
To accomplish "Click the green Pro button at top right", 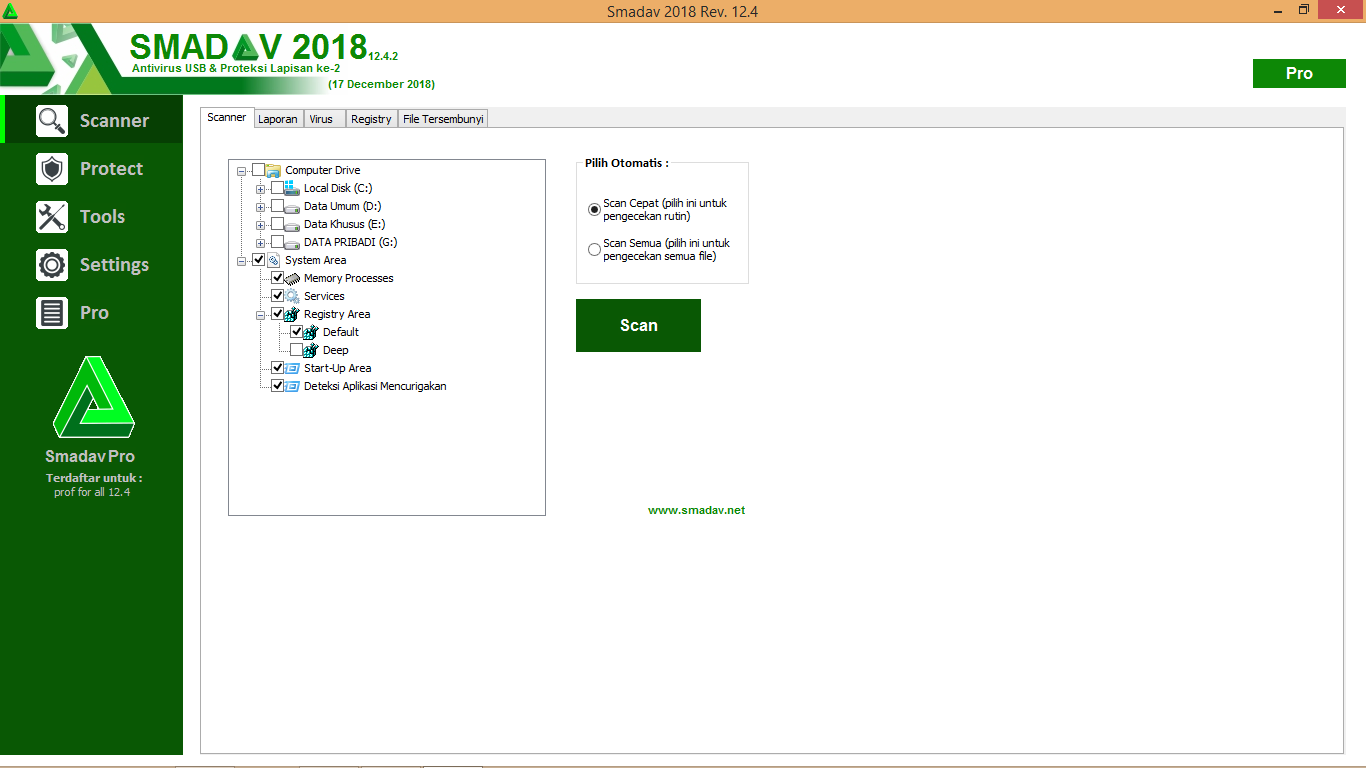I will tap(1299, 73).
